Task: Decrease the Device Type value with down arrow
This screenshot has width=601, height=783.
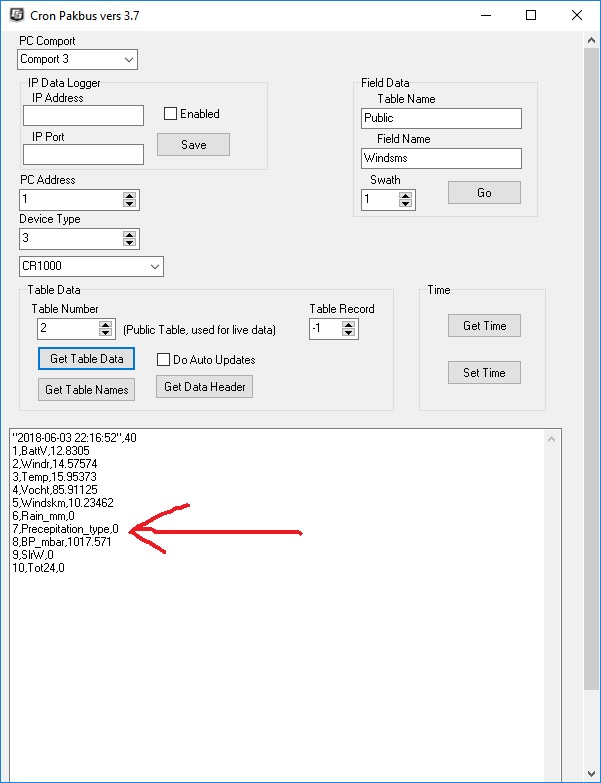Action: point(130,243)
